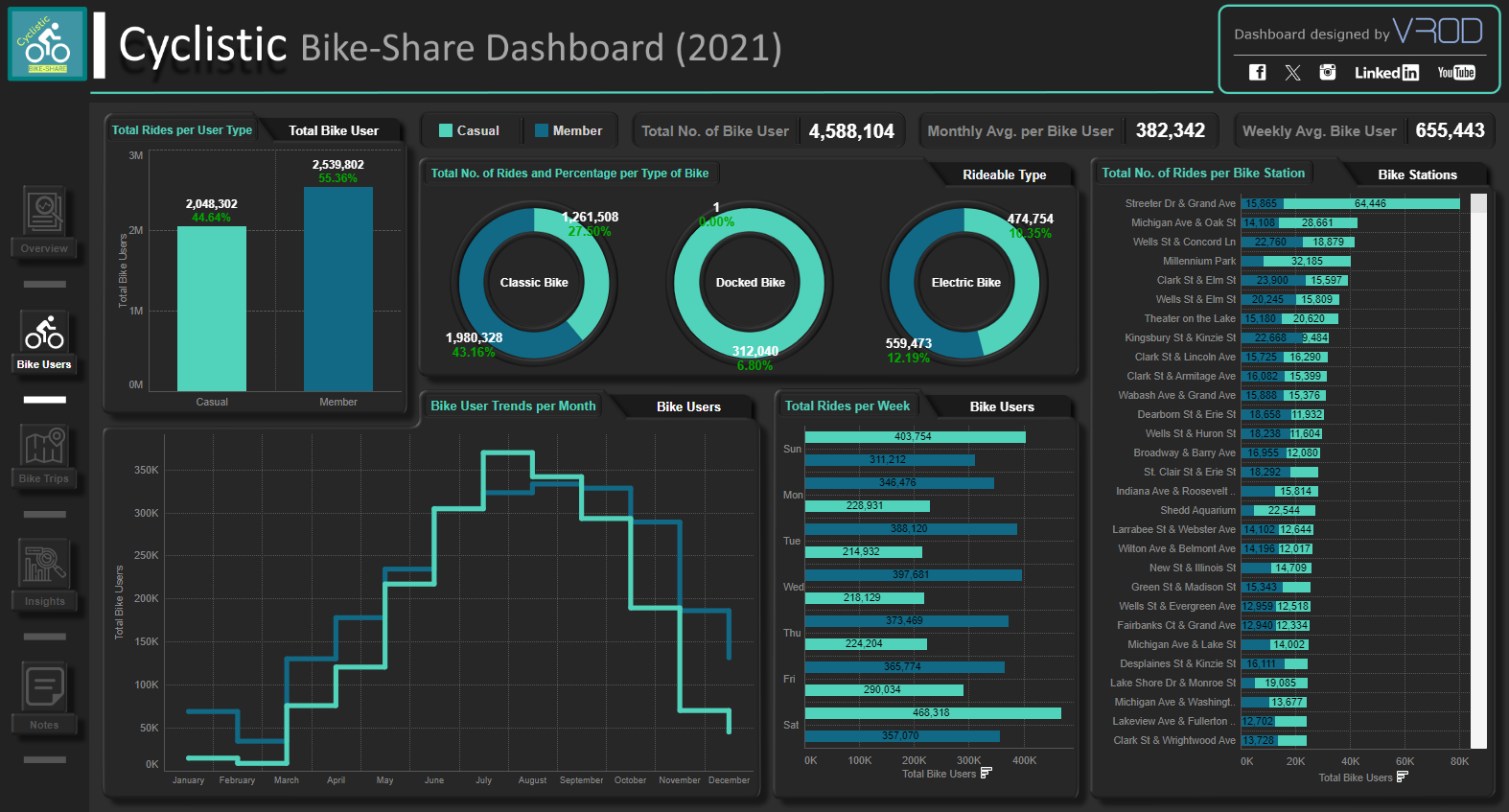Click the Insights navigation label
Image resolution: width=1509 pixels, height=812 pixels.
(x=44, y=601)
